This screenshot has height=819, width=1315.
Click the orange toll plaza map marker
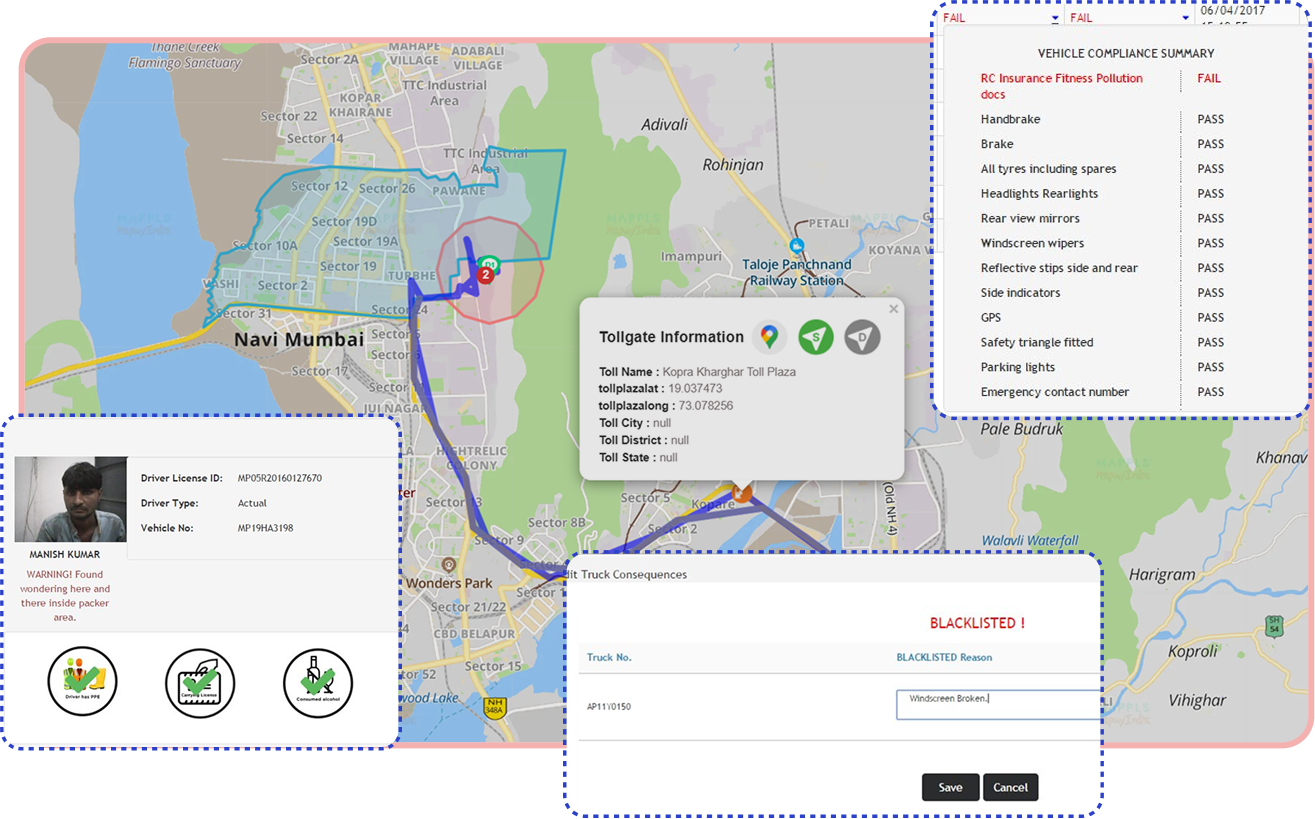pos(741,491)
